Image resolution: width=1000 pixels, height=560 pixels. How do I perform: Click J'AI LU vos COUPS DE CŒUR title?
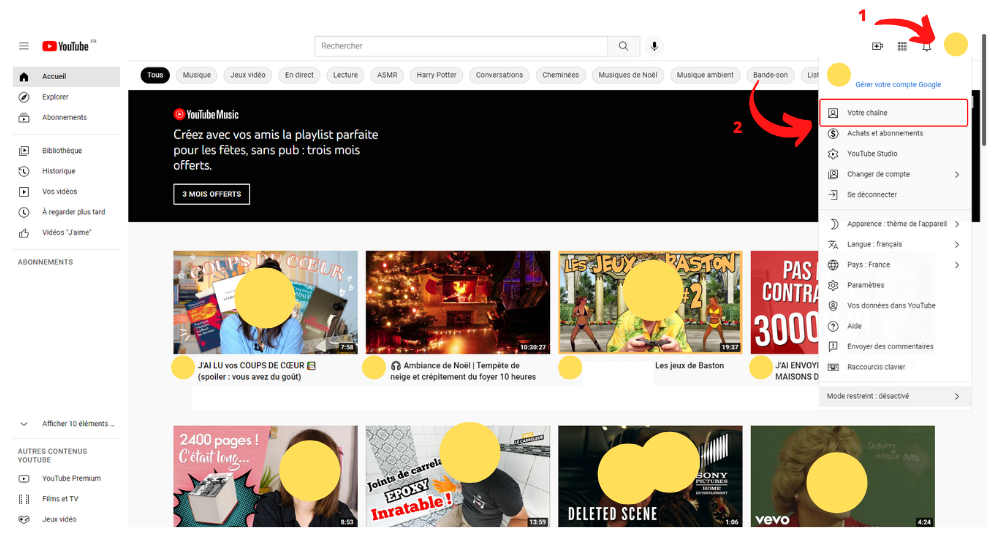point(257,371)
